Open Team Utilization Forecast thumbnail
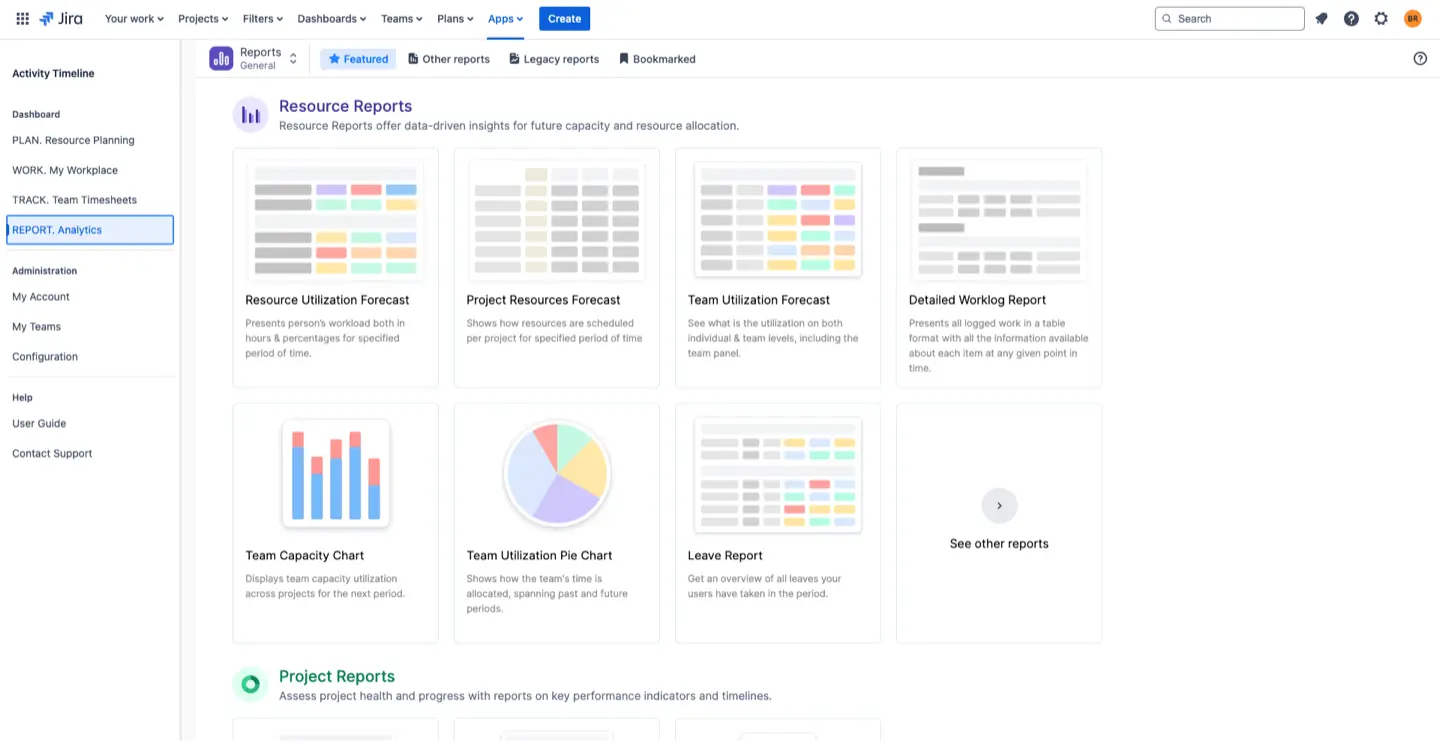The image size is (1440, 741). (778, 220)
